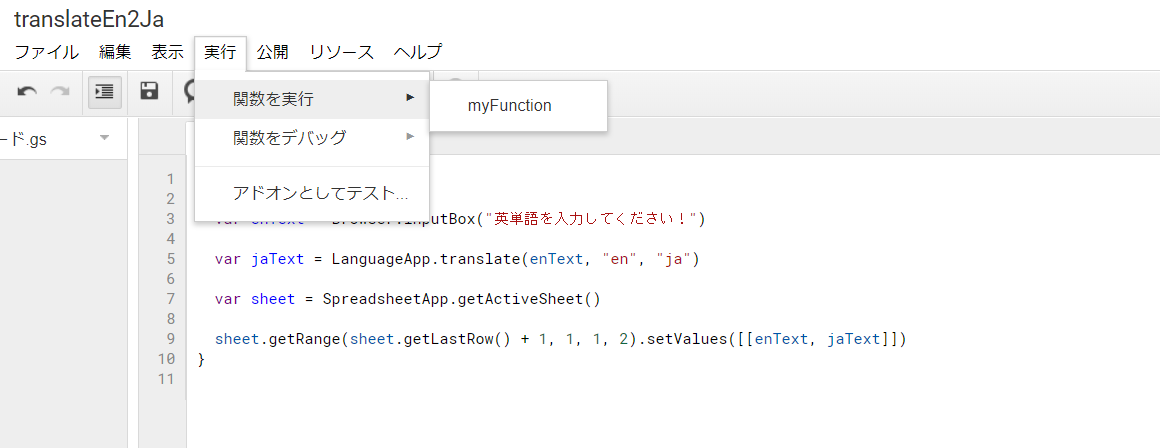The width and height of the screenshot is (1160, 448).
Task: Select 関数を実行 in the menu
Action: click(273, 98)
